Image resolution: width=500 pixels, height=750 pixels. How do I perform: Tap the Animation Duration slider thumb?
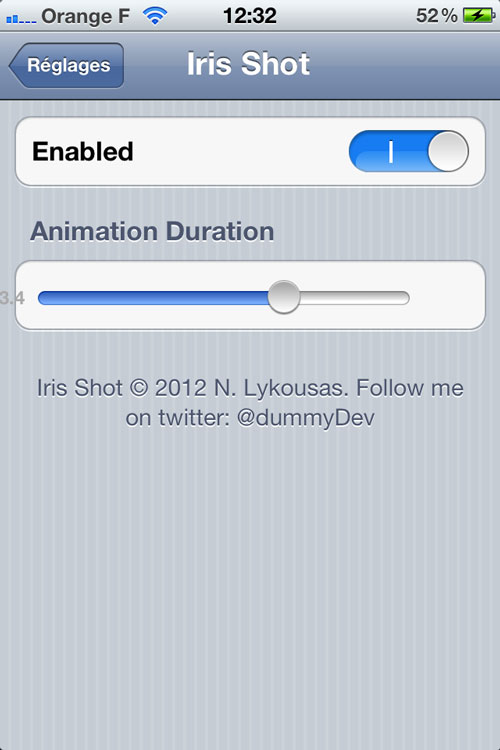point(284,297)
